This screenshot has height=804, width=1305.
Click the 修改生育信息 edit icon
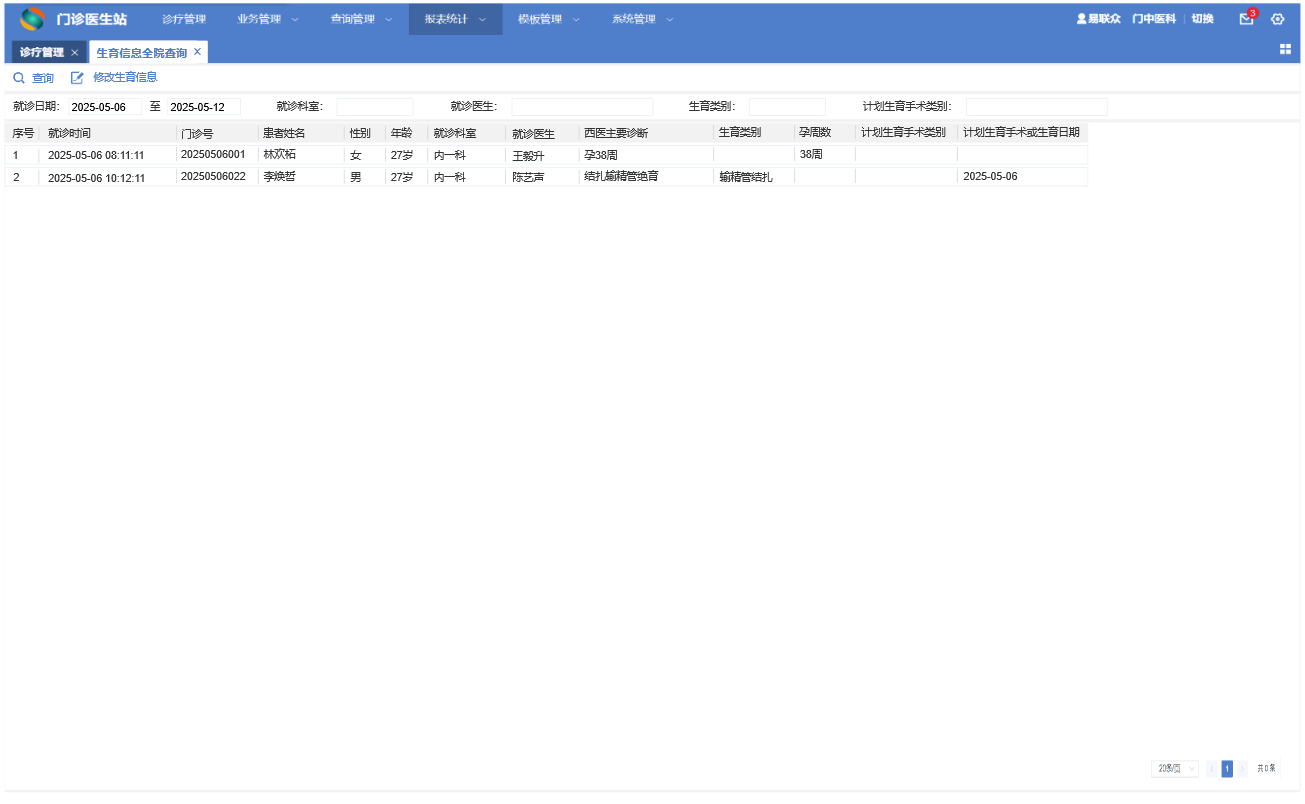[77, 78]
